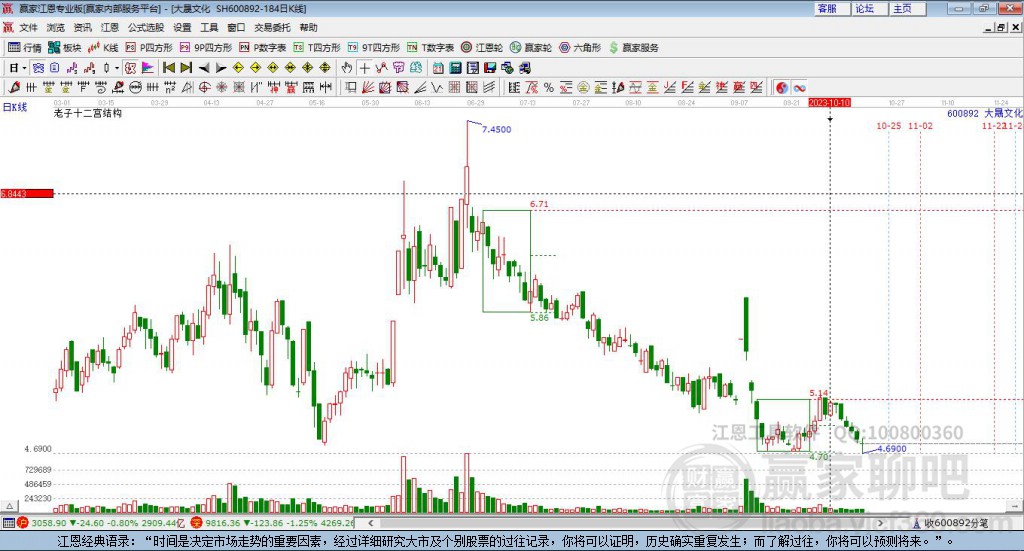Select the percent % line tool
This screenshot has height=551, width=1024.
(549, 87)
